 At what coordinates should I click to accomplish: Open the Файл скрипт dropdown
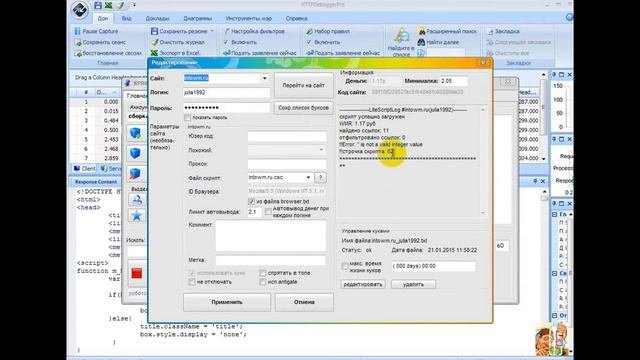(x=308, y=178)
